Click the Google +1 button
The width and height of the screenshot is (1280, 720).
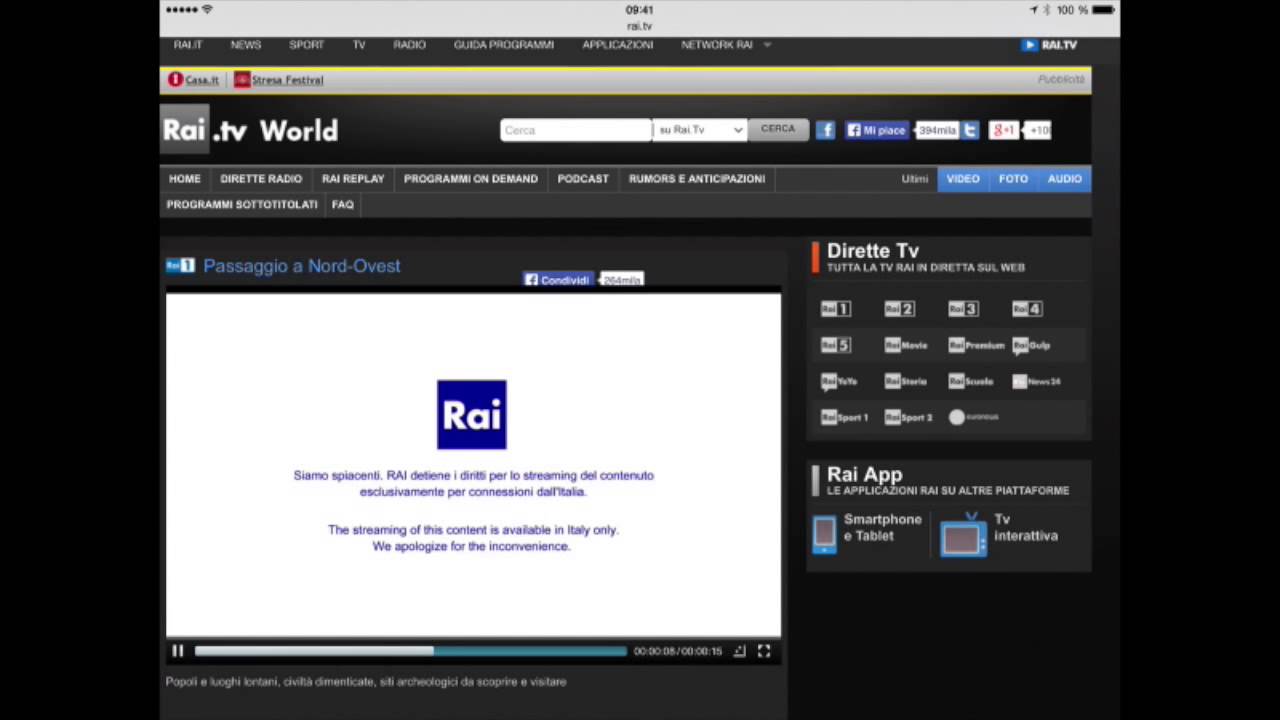1003,130
